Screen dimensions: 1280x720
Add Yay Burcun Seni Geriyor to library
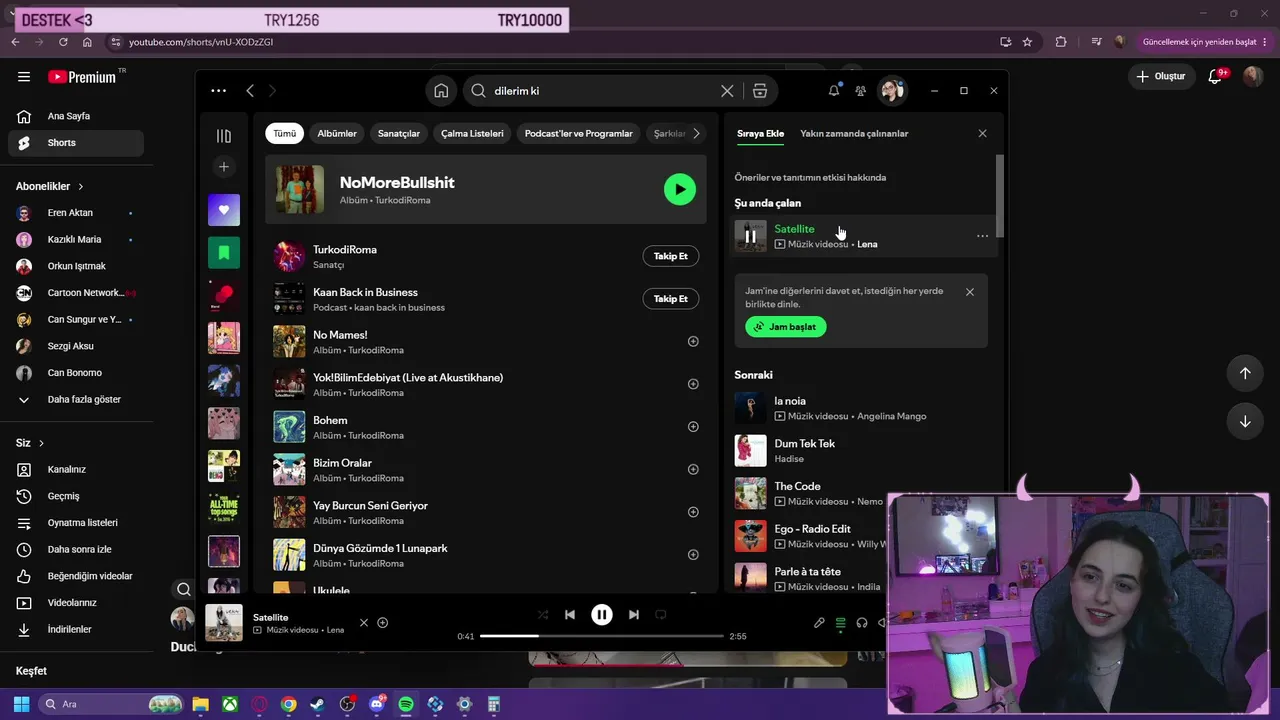point(693,512)
